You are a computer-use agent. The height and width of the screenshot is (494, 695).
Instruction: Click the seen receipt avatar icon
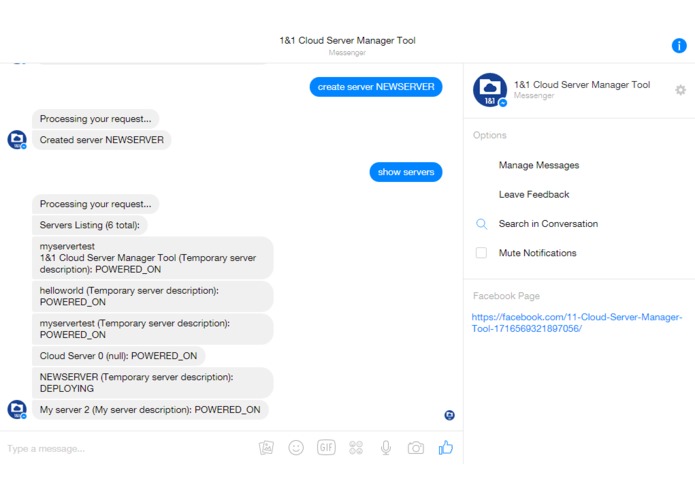click(449, 415)
